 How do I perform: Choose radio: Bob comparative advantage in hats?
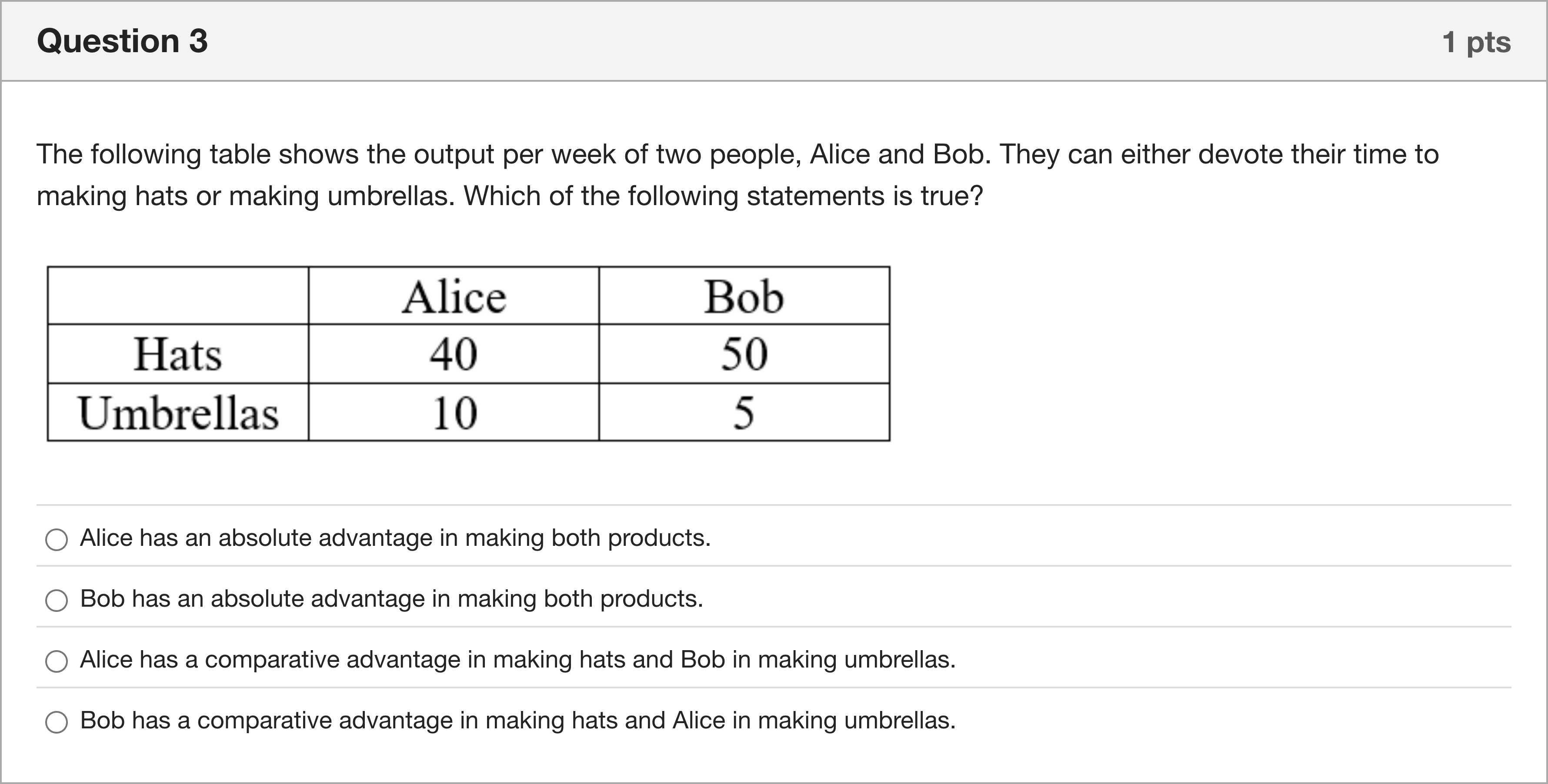pyautogui.click(x=57, y=721)
